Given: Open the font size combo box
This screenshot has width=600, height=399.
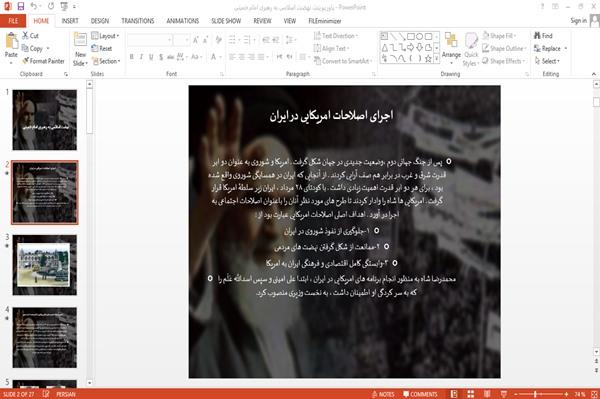Looking at the screenshot, I should [181, 40].
